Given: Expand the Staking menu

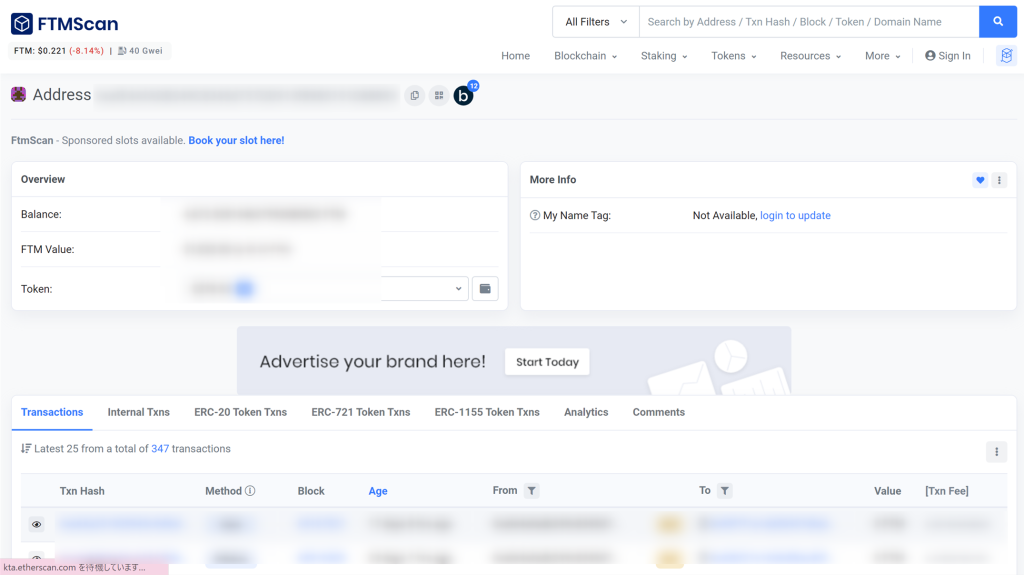Looking at the screenshot, I should pyautogui.click(x=664, y=56).
